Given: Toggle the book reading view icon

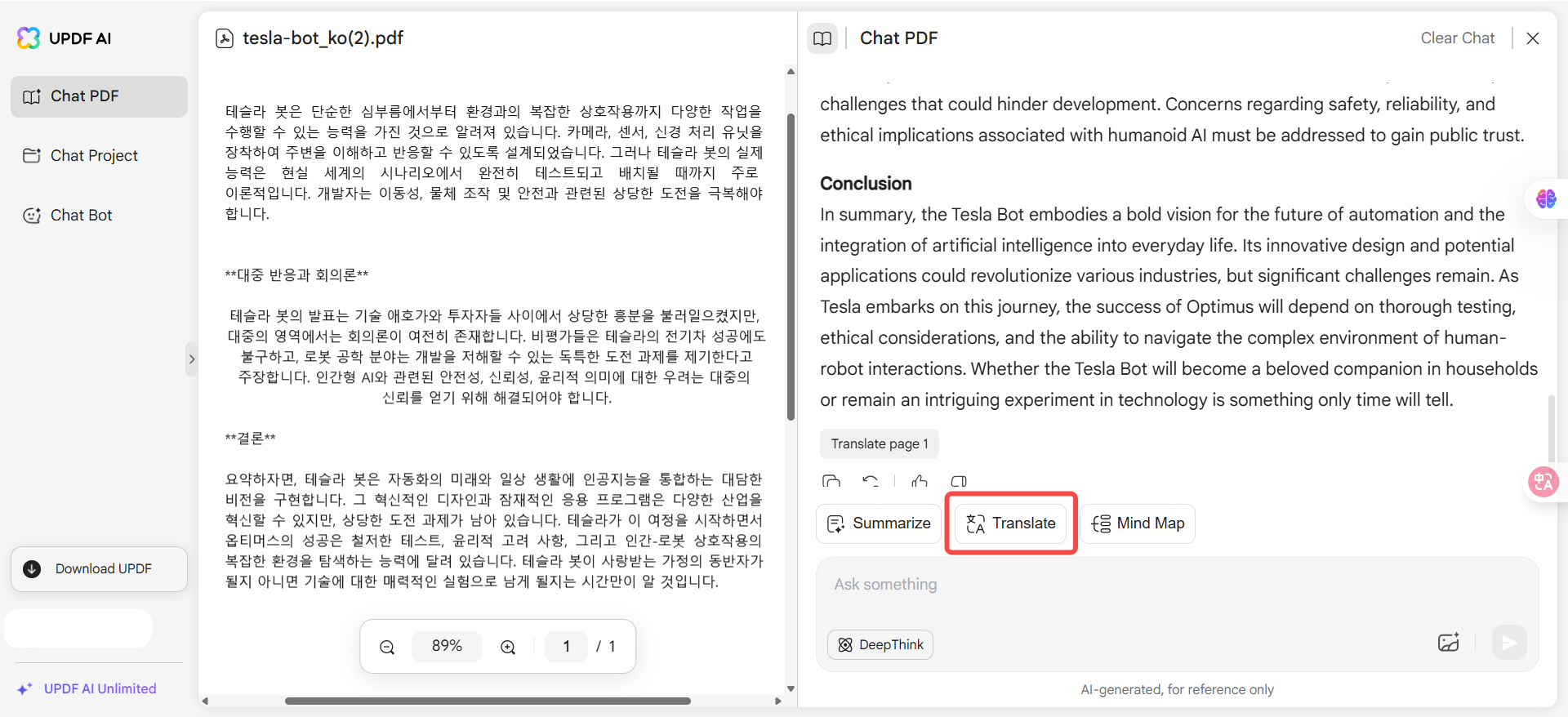Looking at the screenshot, I should tap(822, 38).
